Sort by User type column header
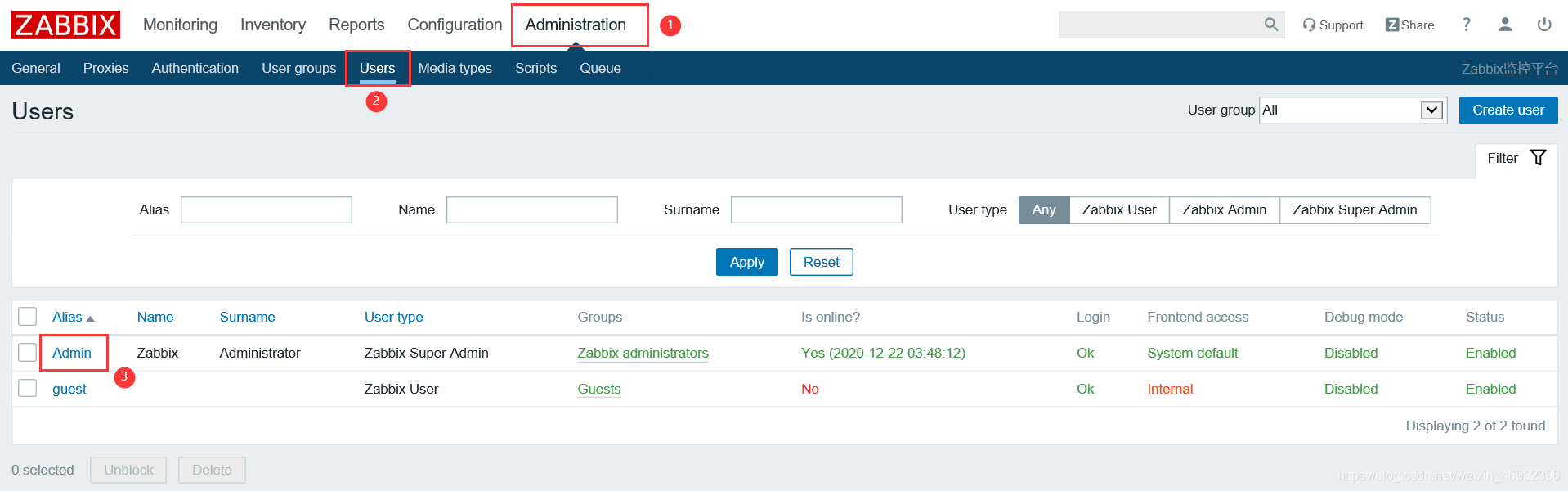Screen dimensions: 1568x491 [394, 317]
